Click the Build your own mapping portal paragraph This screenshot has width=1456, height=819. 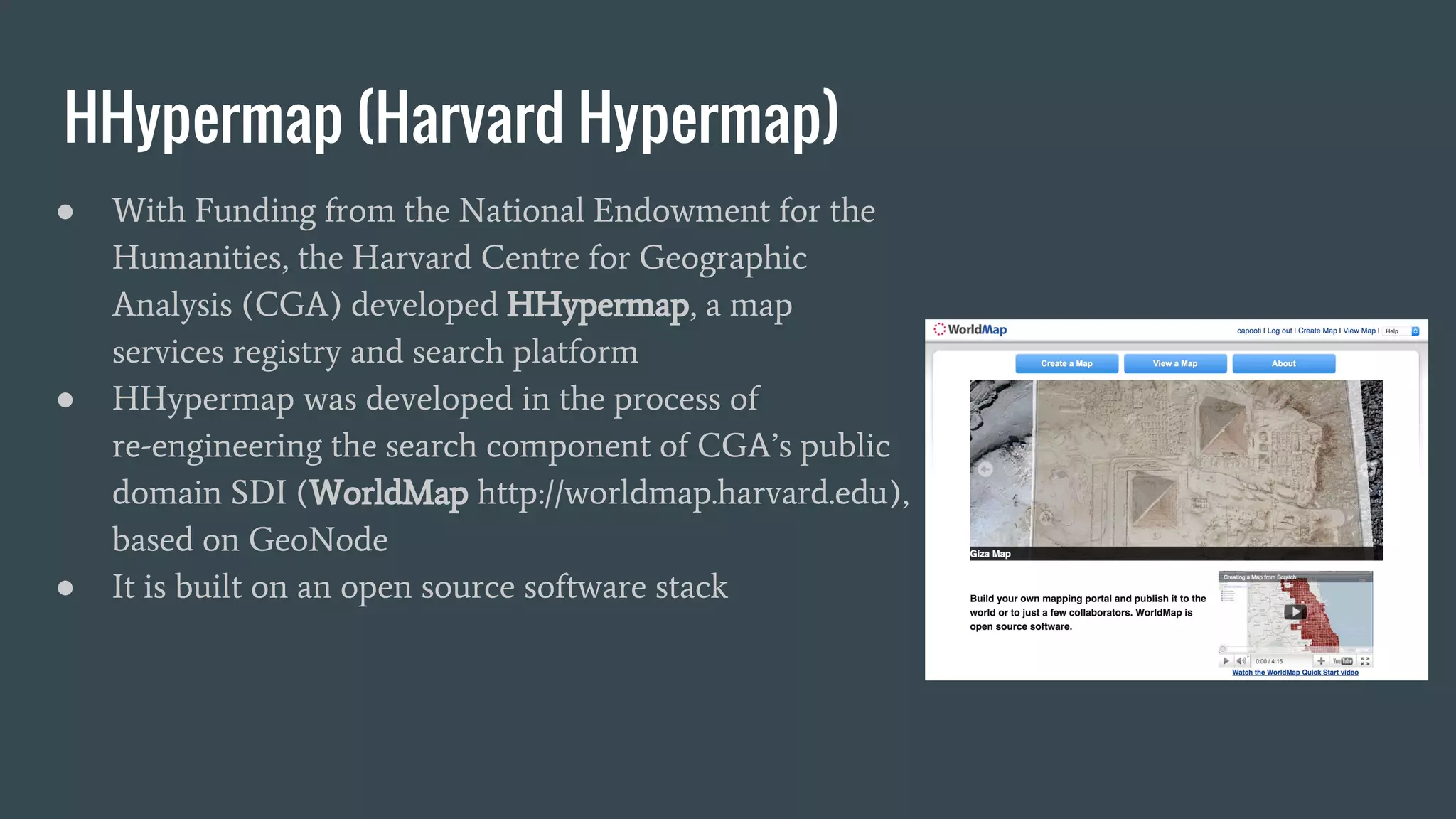[1088, 612]
